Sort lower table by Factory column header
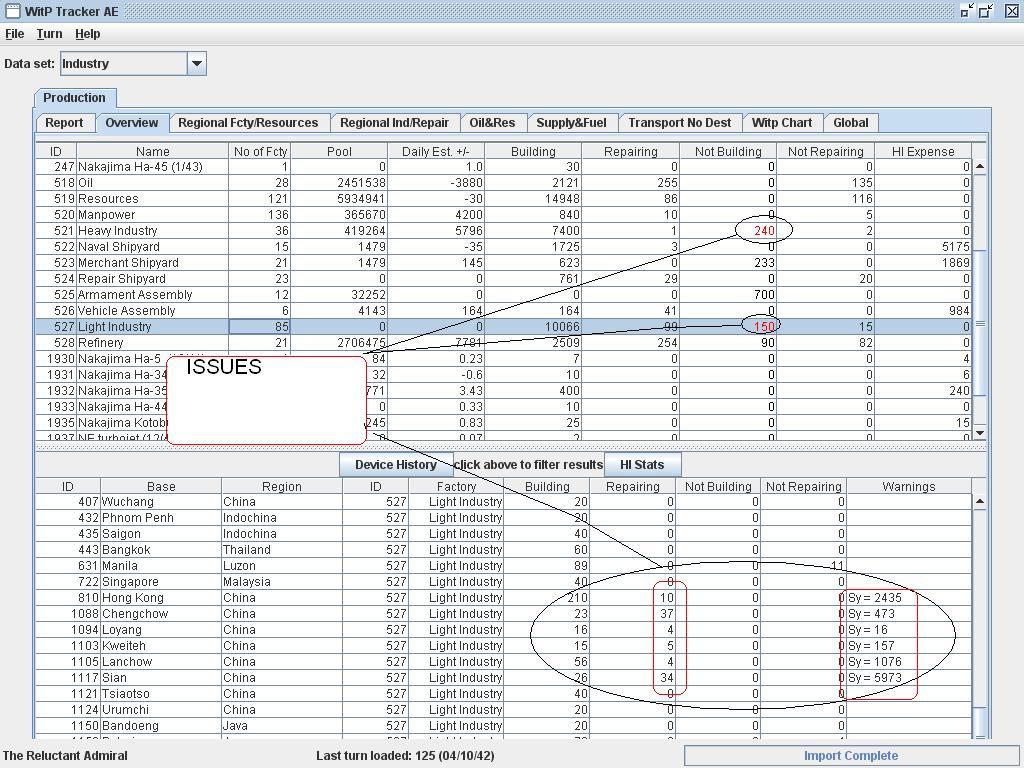This screenshot has width=1024, height=768. 456,487
